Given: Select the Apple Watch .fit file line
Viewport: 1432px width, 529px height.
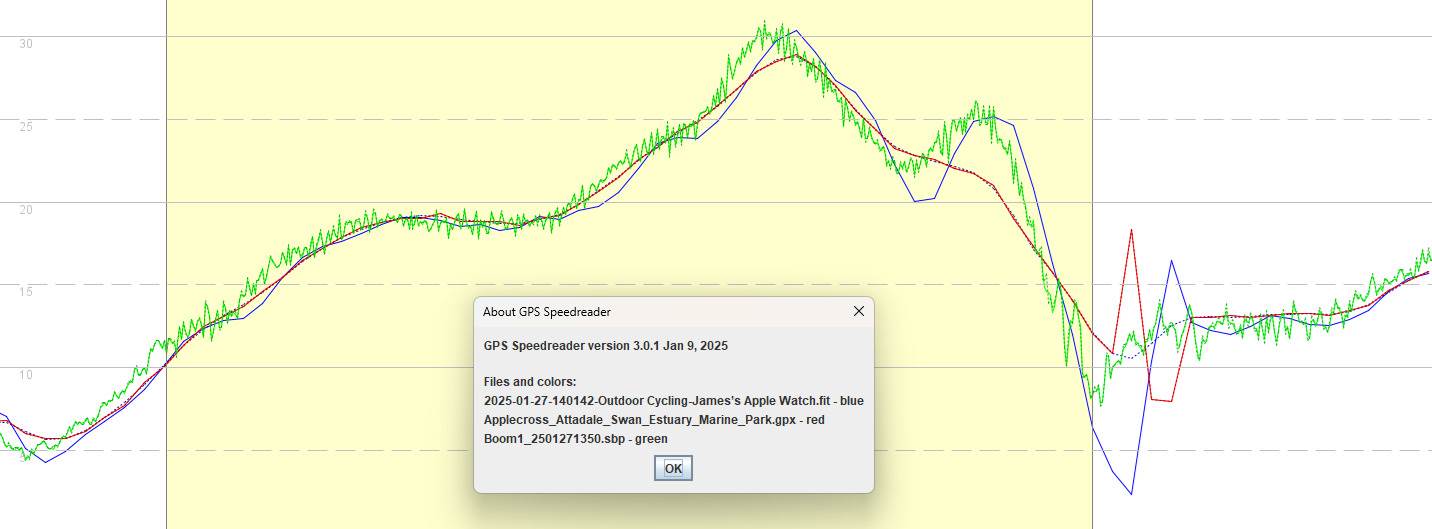Looking at the screenshot, I should click(x=673, y=401).
